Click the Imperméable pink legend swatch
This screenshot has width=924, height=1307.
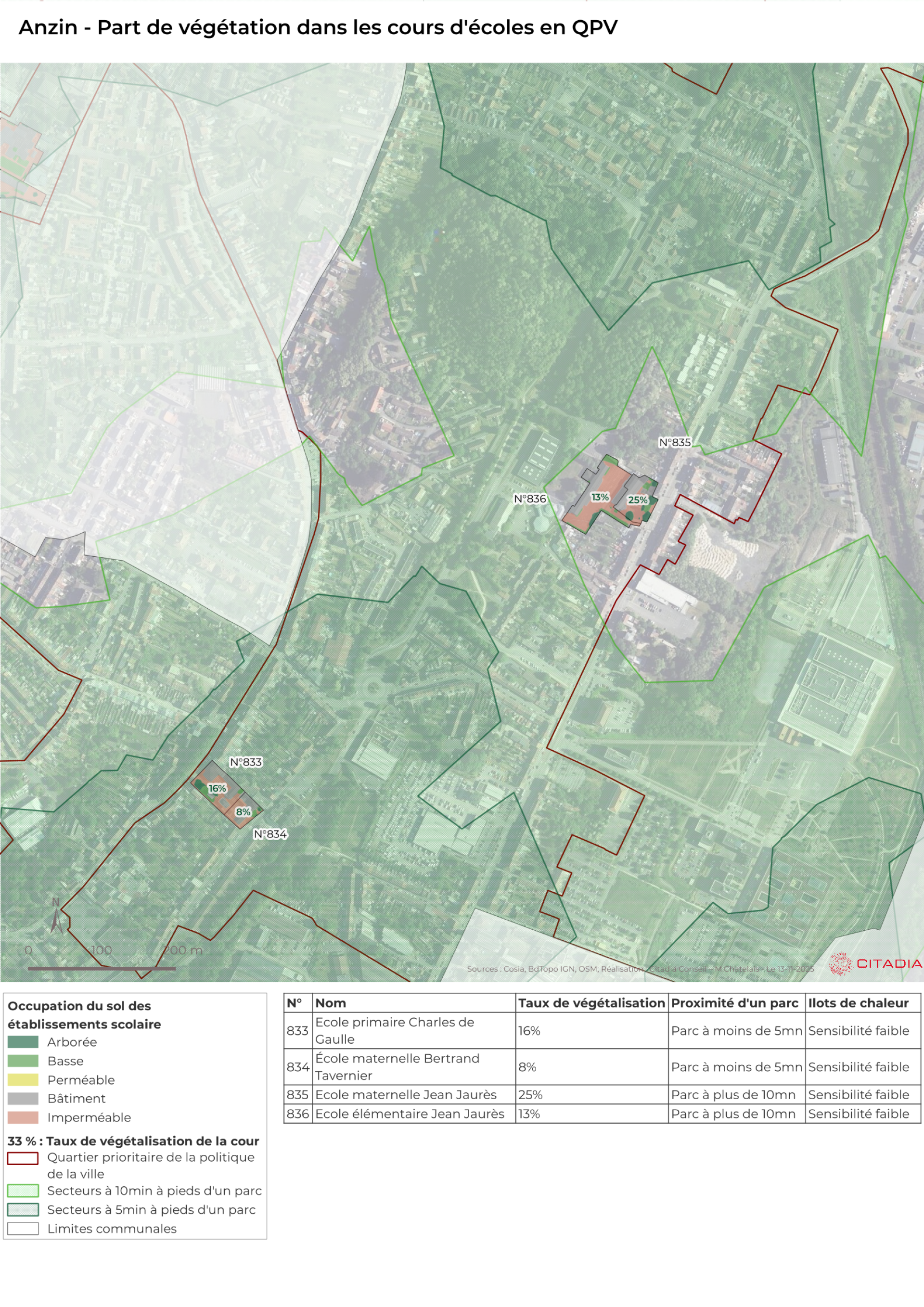point(23,1117)
